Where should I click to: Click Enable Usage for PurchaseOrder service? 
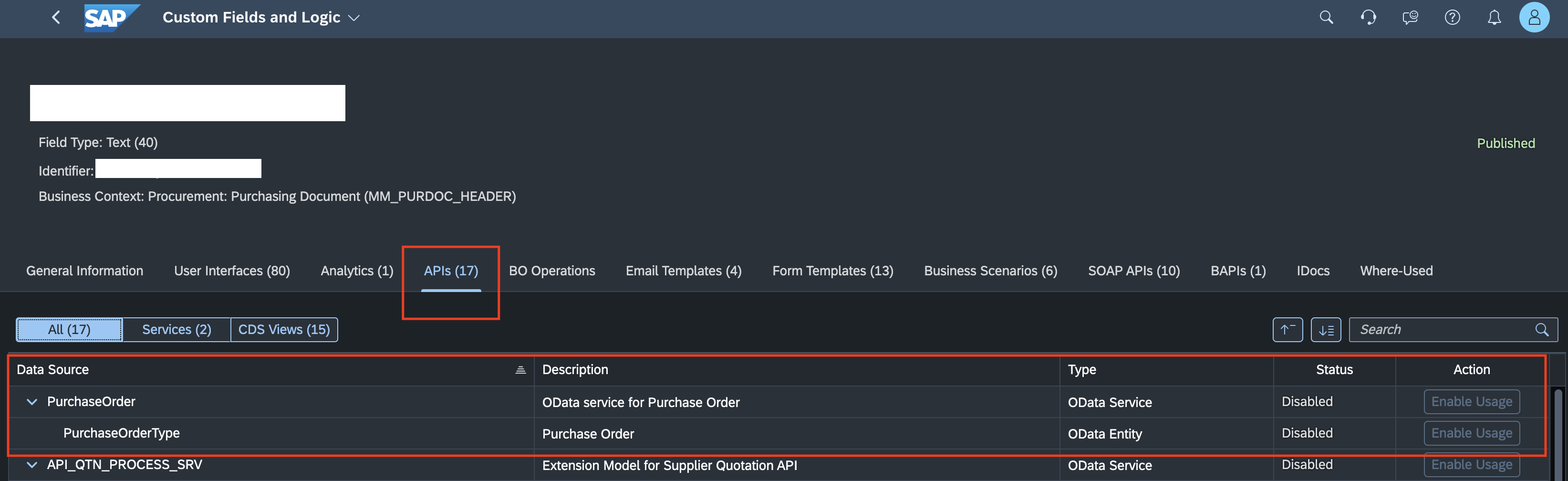1471,402
